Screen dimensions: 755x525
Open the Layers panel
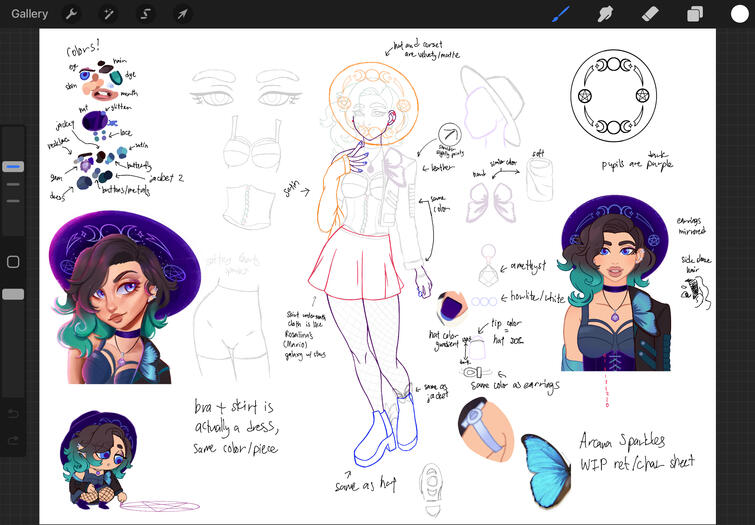(695, 14)
